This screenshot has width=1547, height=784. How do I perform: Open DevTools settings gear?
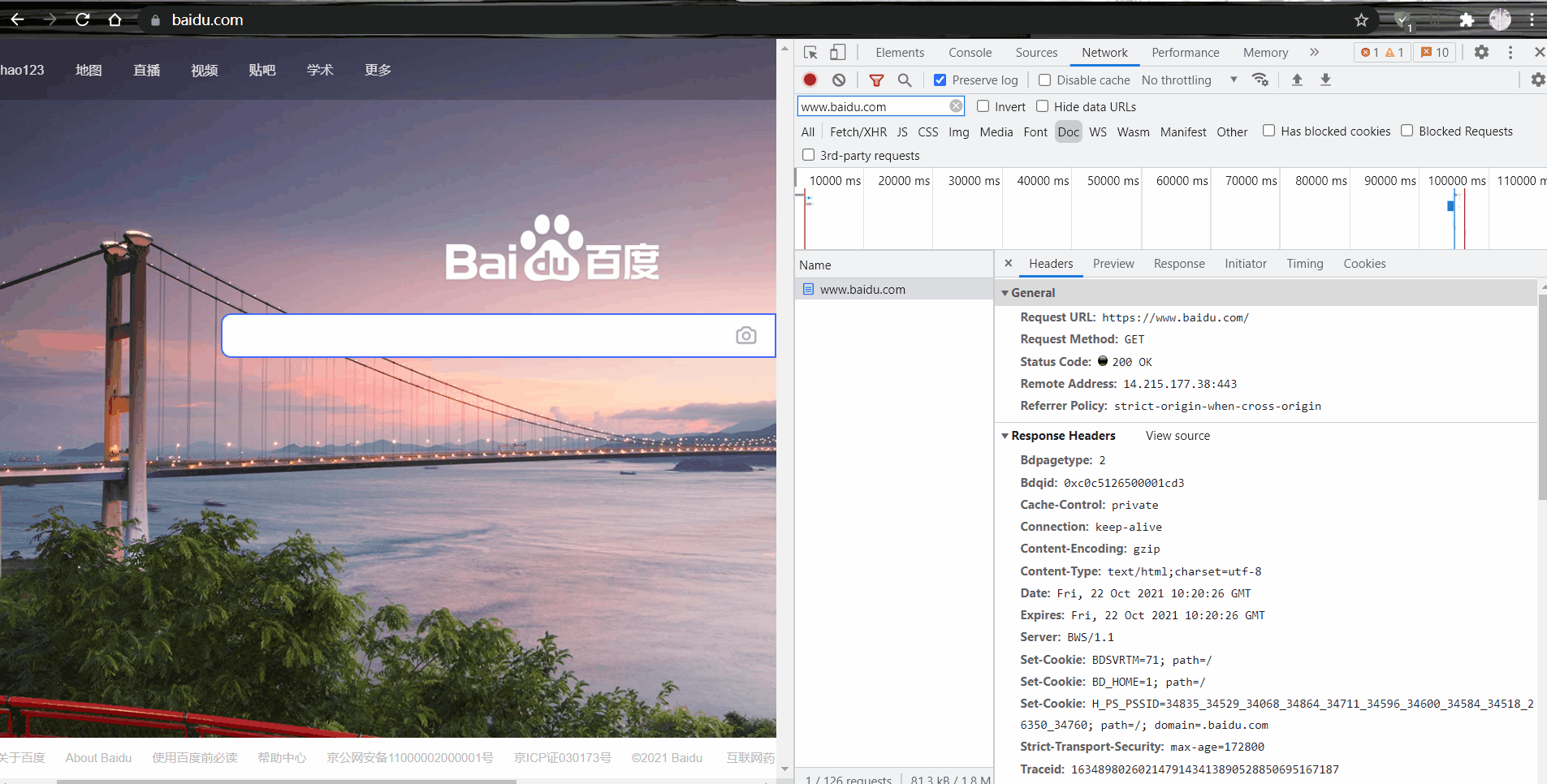coord(1481,53)
